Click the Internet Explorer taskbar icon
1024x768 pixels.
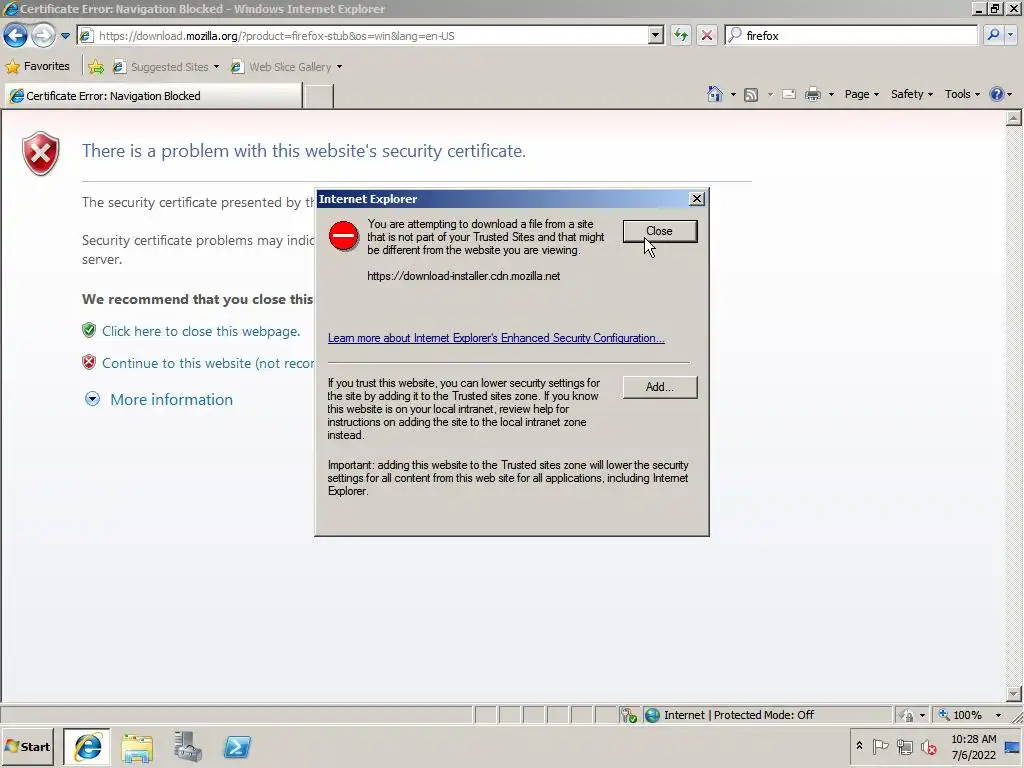88,747
